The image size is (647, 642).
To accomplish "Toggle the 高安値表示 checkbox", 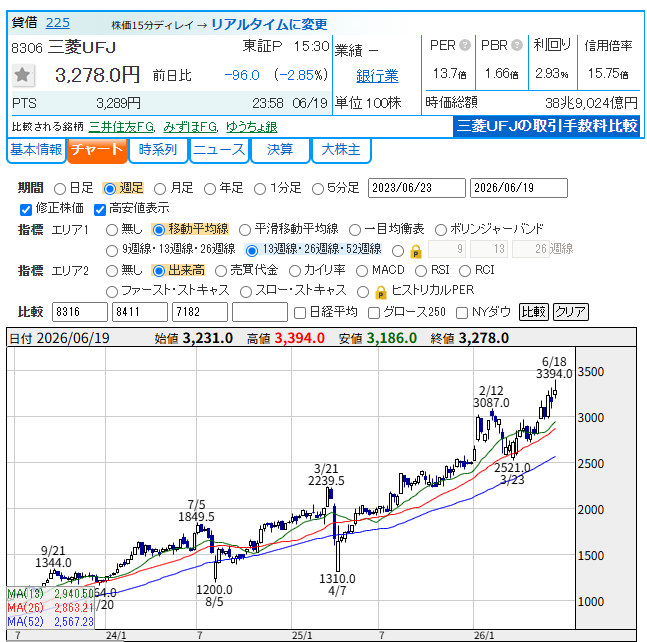I will pyautogui.click(x=100, y=210).
